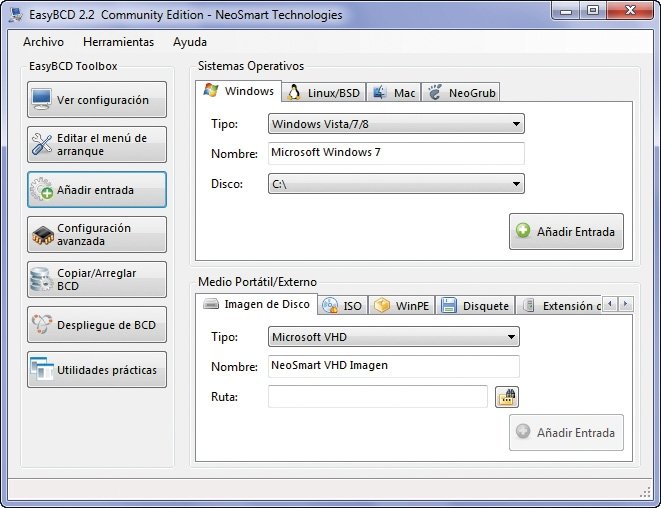The height and width of the screenshot is (508, 661).
Task: Click the monitor icon on Ver configuración
Action: click(x=42, y=99)
